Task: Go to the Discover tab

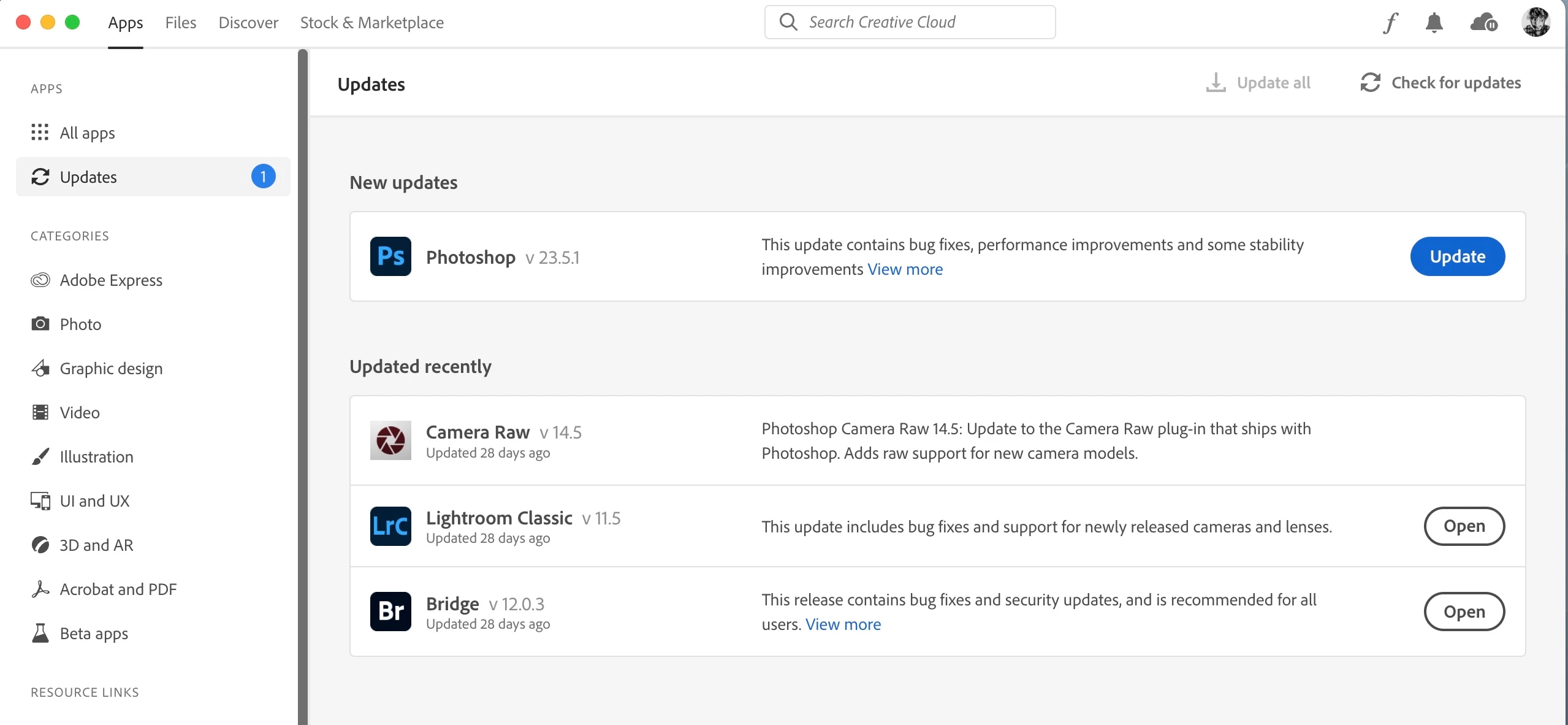Action: coord(248,23)
